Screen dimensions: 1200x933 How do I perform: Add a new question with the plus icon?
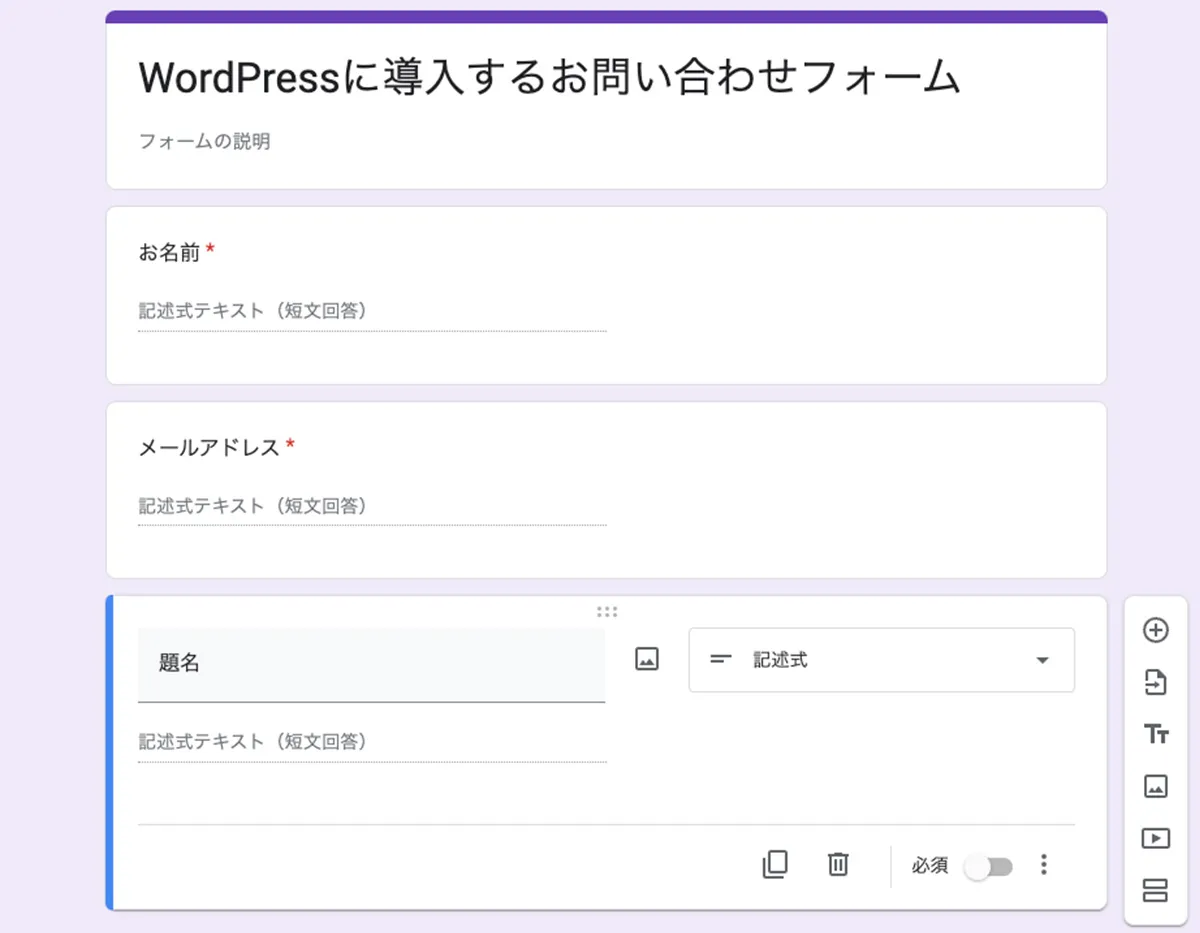pos(1156,630)
